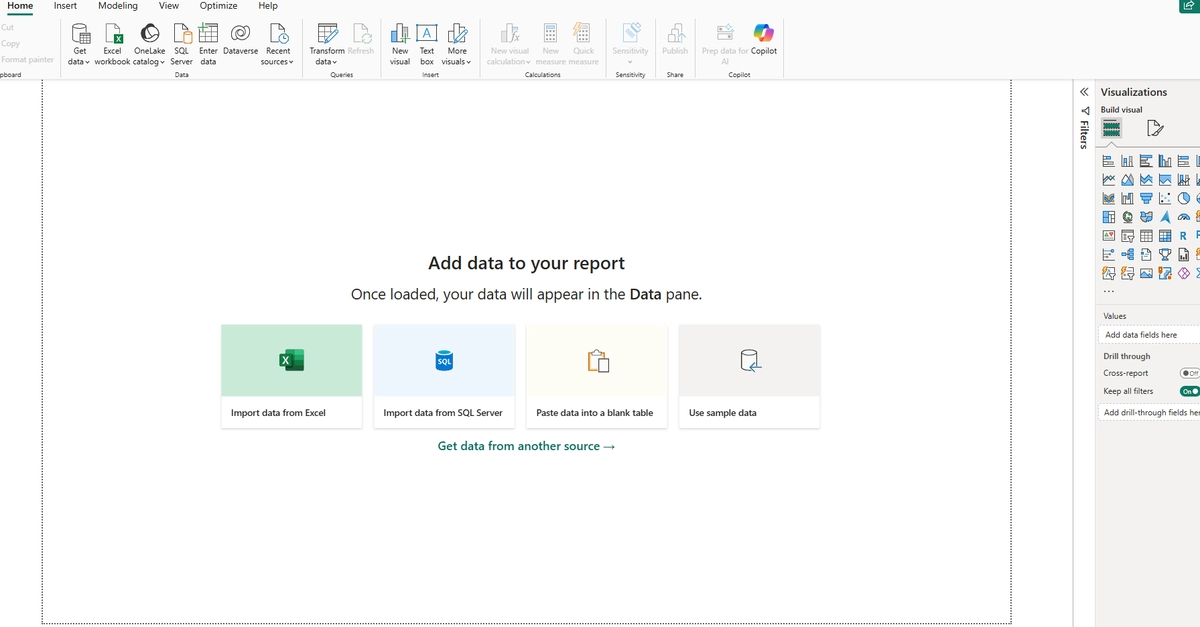1200x627 pixels.
Task: Open the Sensitivity dropdown
Action: pos(630,62)
